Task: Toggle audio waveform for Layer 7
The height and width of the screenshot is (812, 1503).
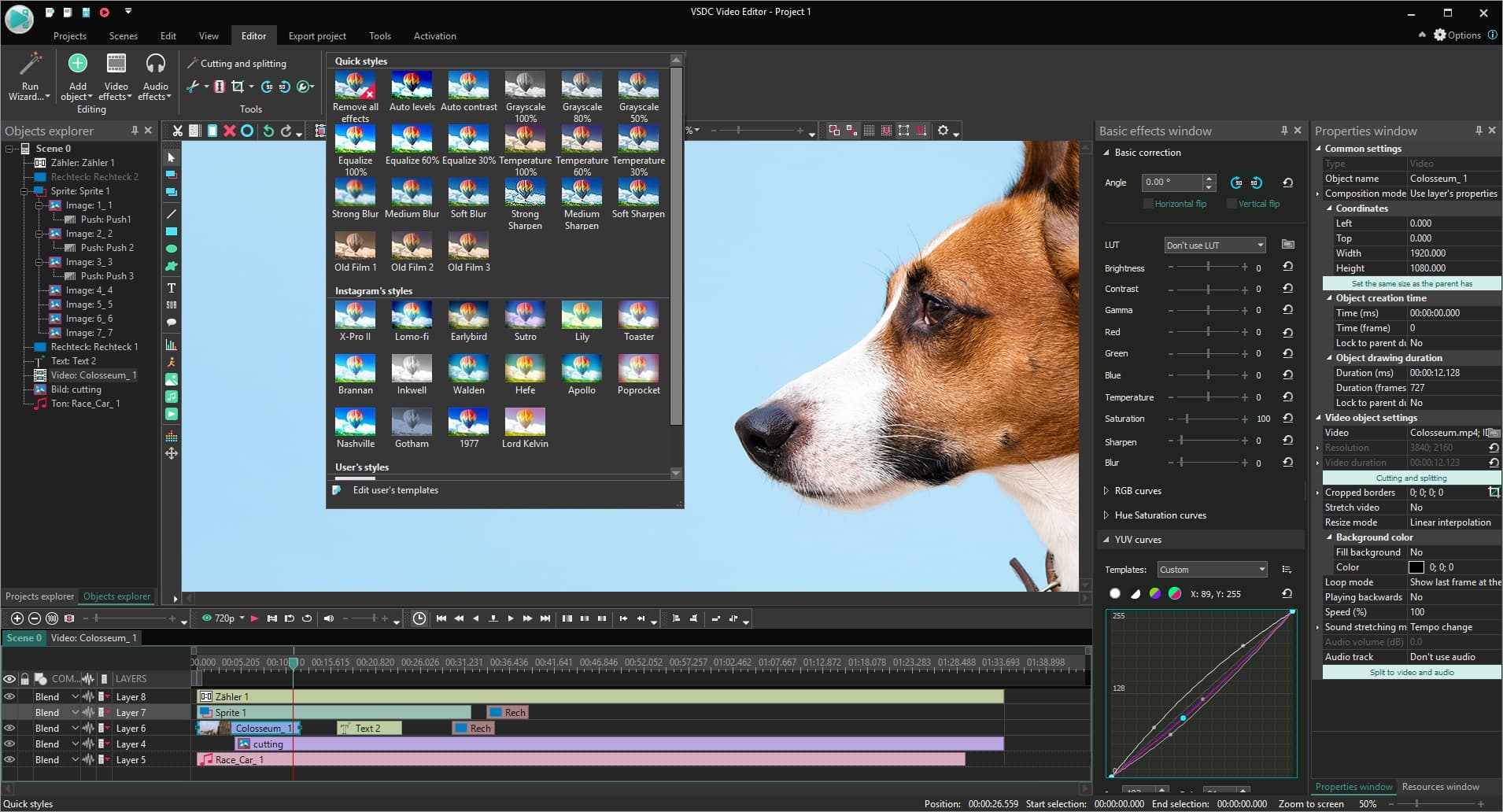Action: [88, 712]
